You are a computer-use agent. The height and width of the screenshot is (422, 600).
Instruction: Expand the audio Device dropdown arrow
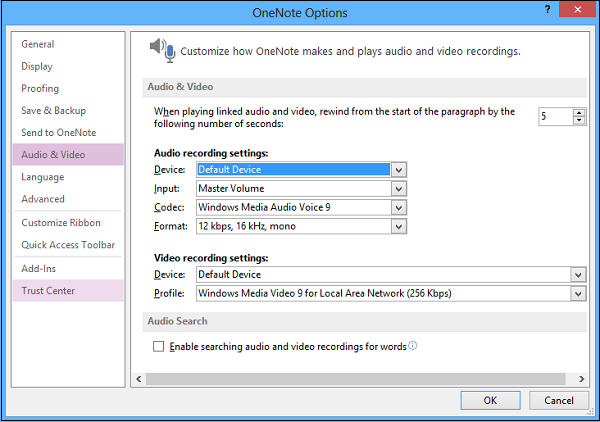click(399, 169)
